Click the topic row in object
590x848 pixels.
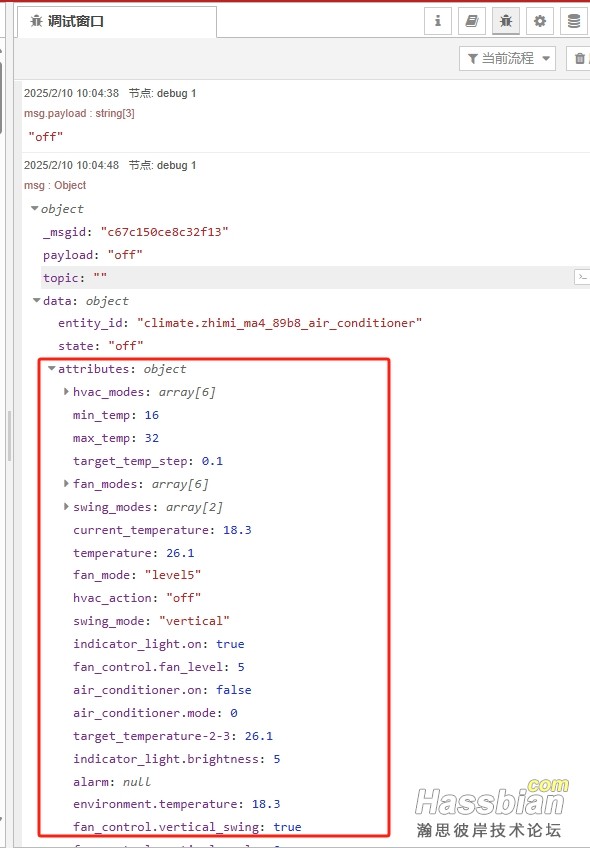point(315,277)
